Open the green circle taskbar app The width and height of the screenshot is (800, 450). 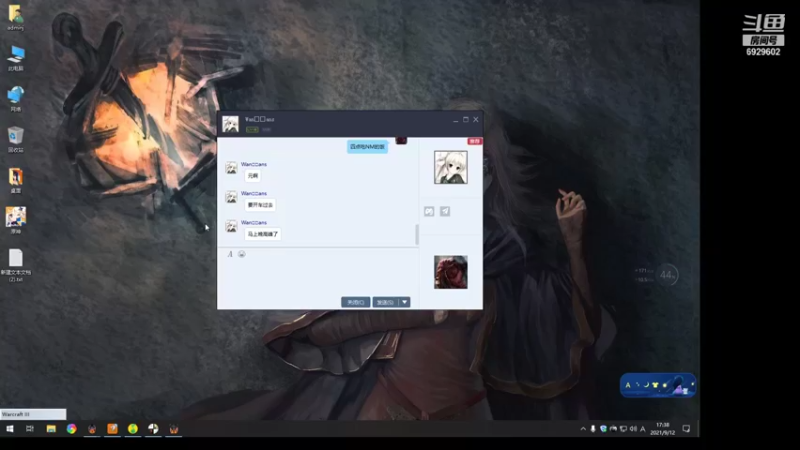133,429
